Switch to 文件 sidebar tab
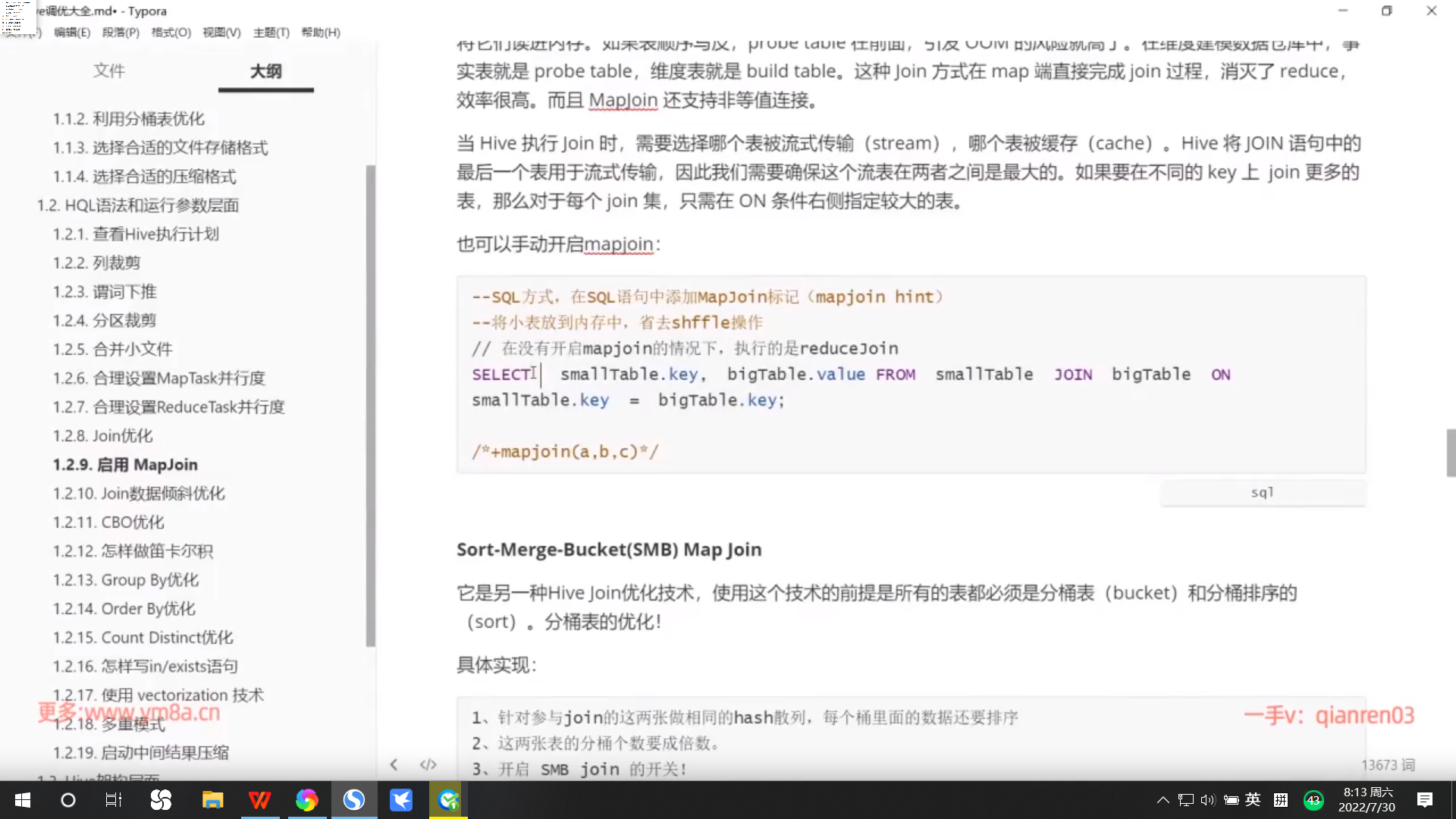Image resolution: width=1456 pixels, height=819 pixels. [109, 71]
